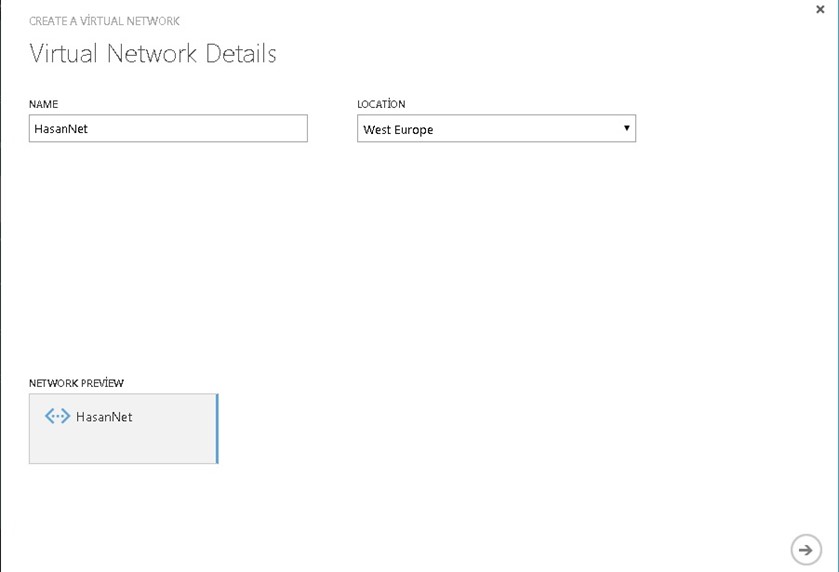Click the blue bar on preview tile edge
The image size is (839, 572).
click(x=217, y=428)
